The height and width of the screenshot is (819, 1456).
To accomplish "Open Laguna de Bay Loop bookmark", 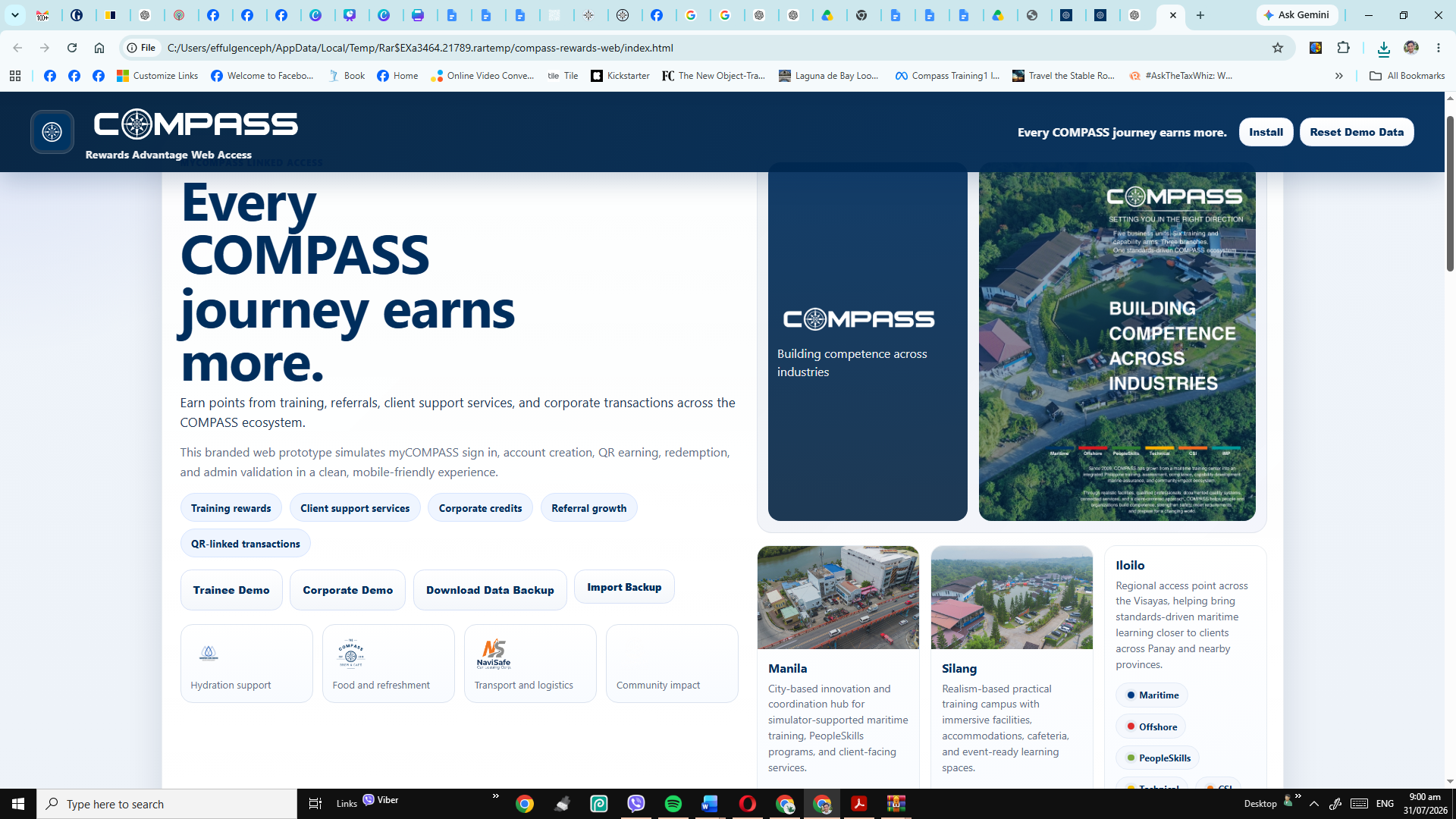I will pyautogui.click(x=829, y=76).
